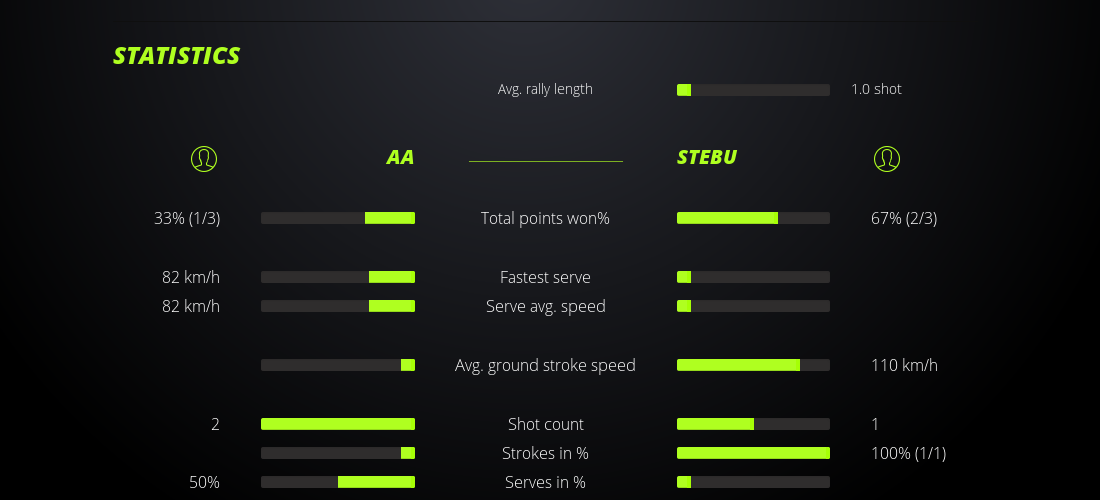Screen dimensions: 1100x500
Task: Click STEBU's Total points won bar
Action: [x=753, y=218]
